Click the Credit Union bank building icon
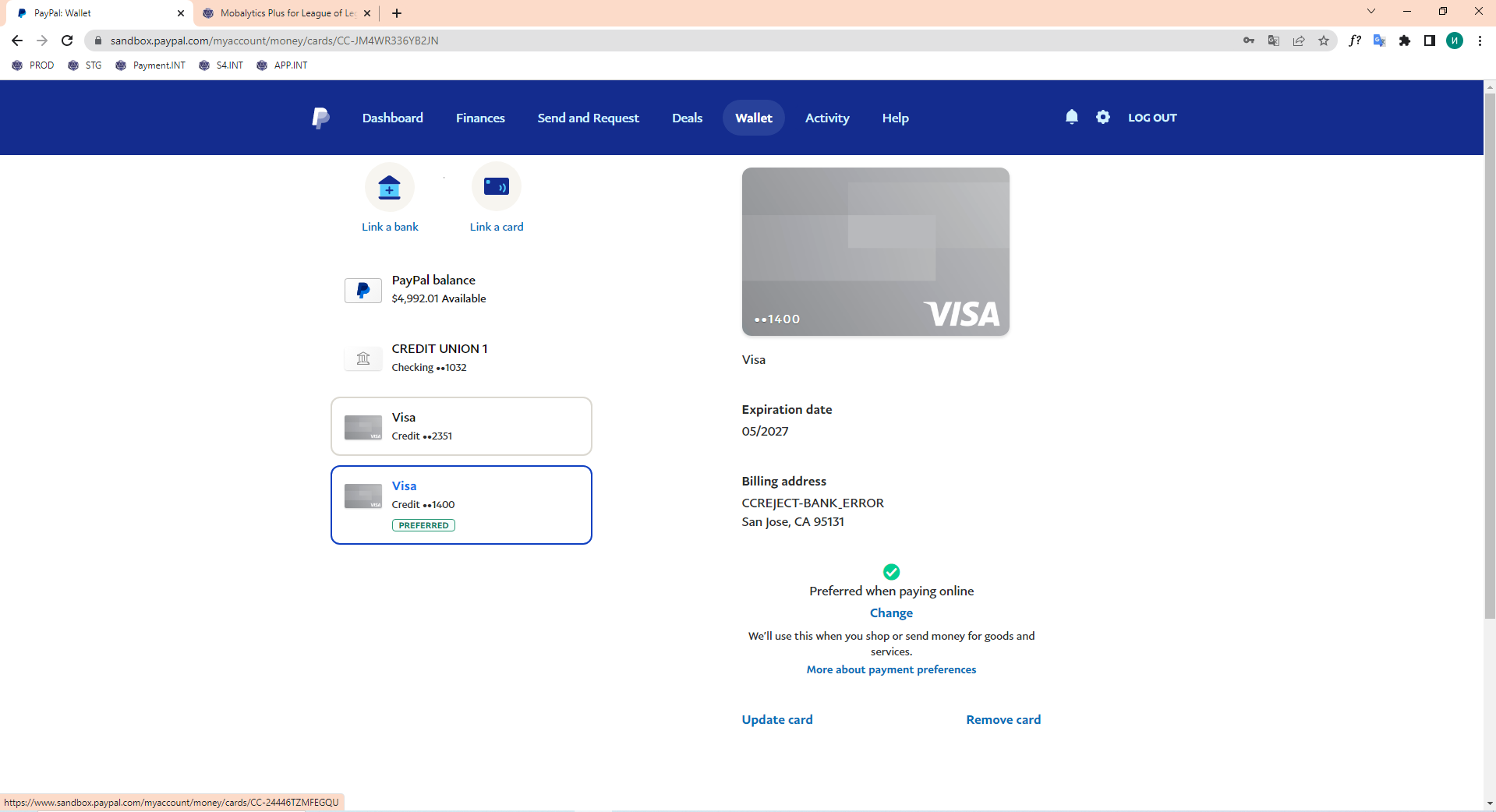1496x812 pixels. click(363, 358)
